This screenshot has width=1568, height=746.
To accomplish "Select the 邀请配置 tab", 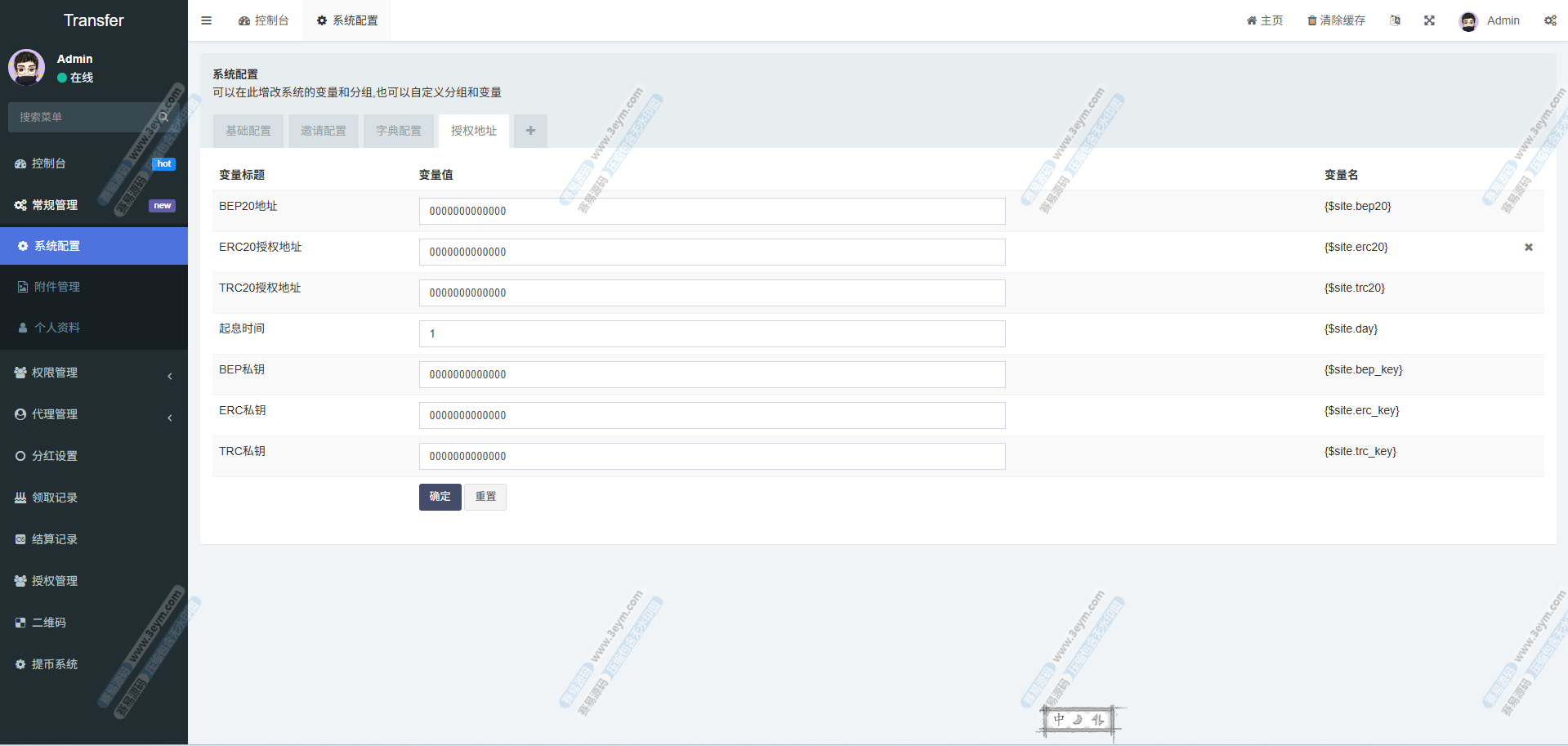I will pyautogui.click(x=324, y=131).
